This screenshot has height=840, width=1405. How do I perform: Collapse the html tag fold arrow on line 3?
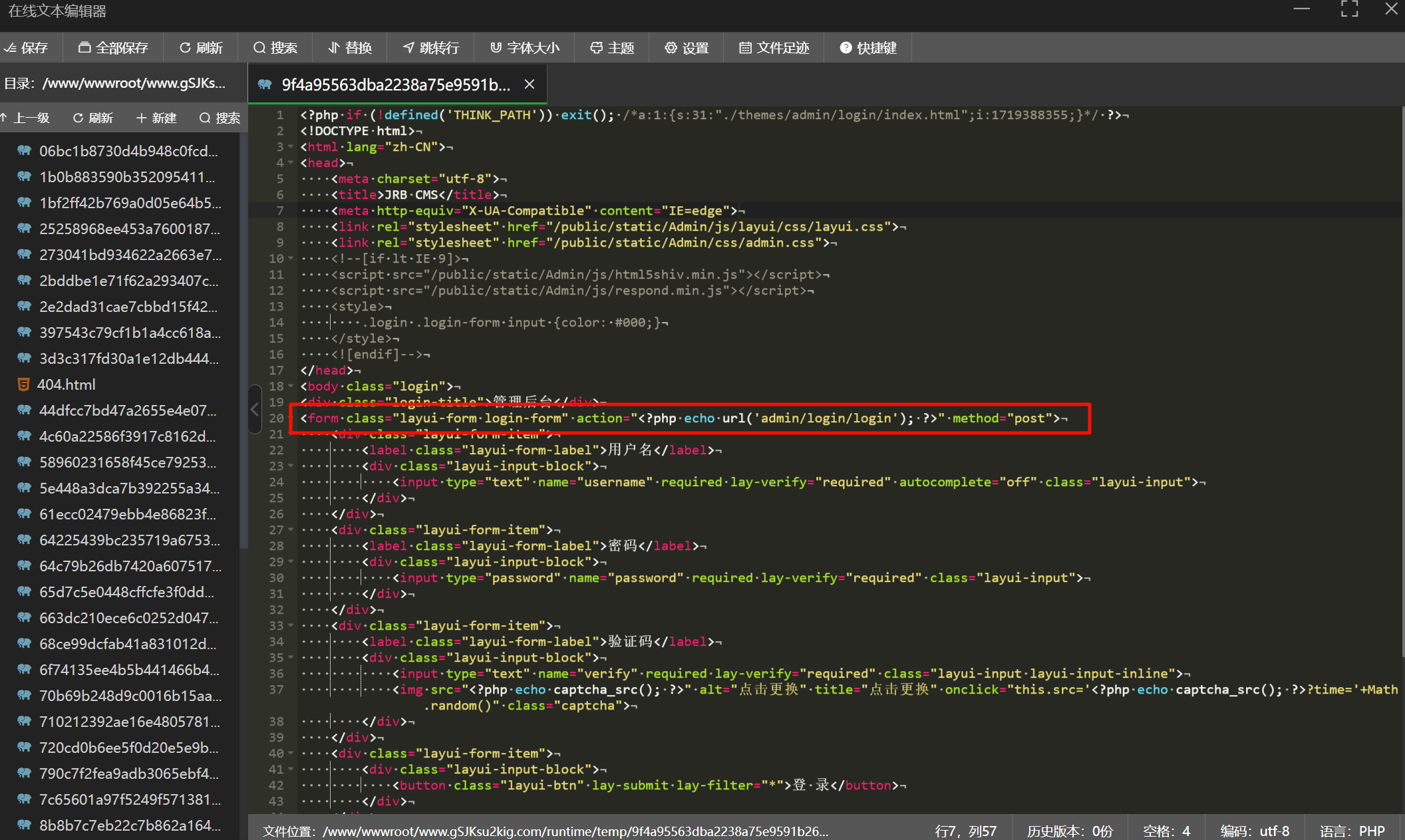click(291, 147)
